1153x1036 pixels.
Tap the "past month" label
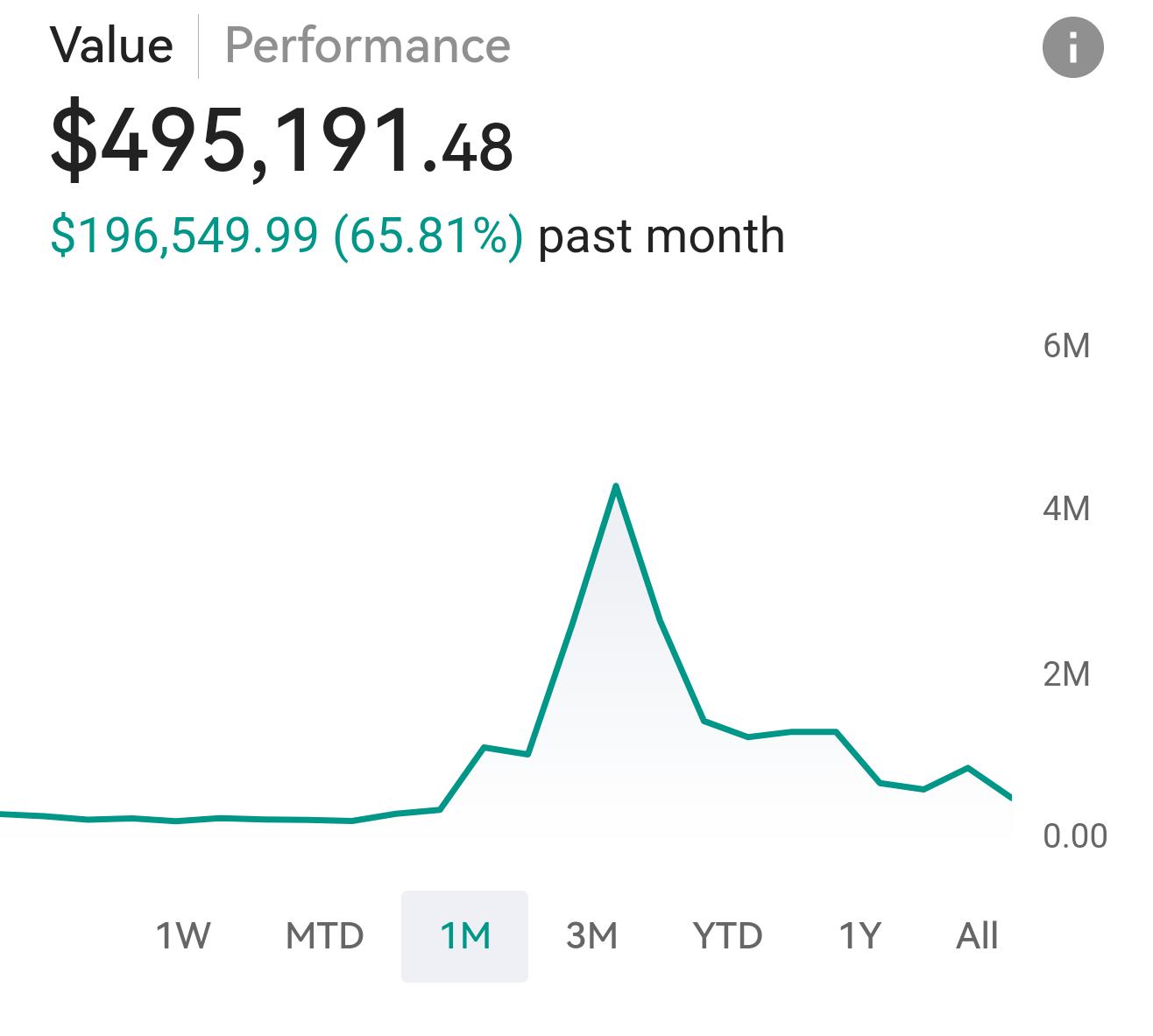click(x=661, y=236)
